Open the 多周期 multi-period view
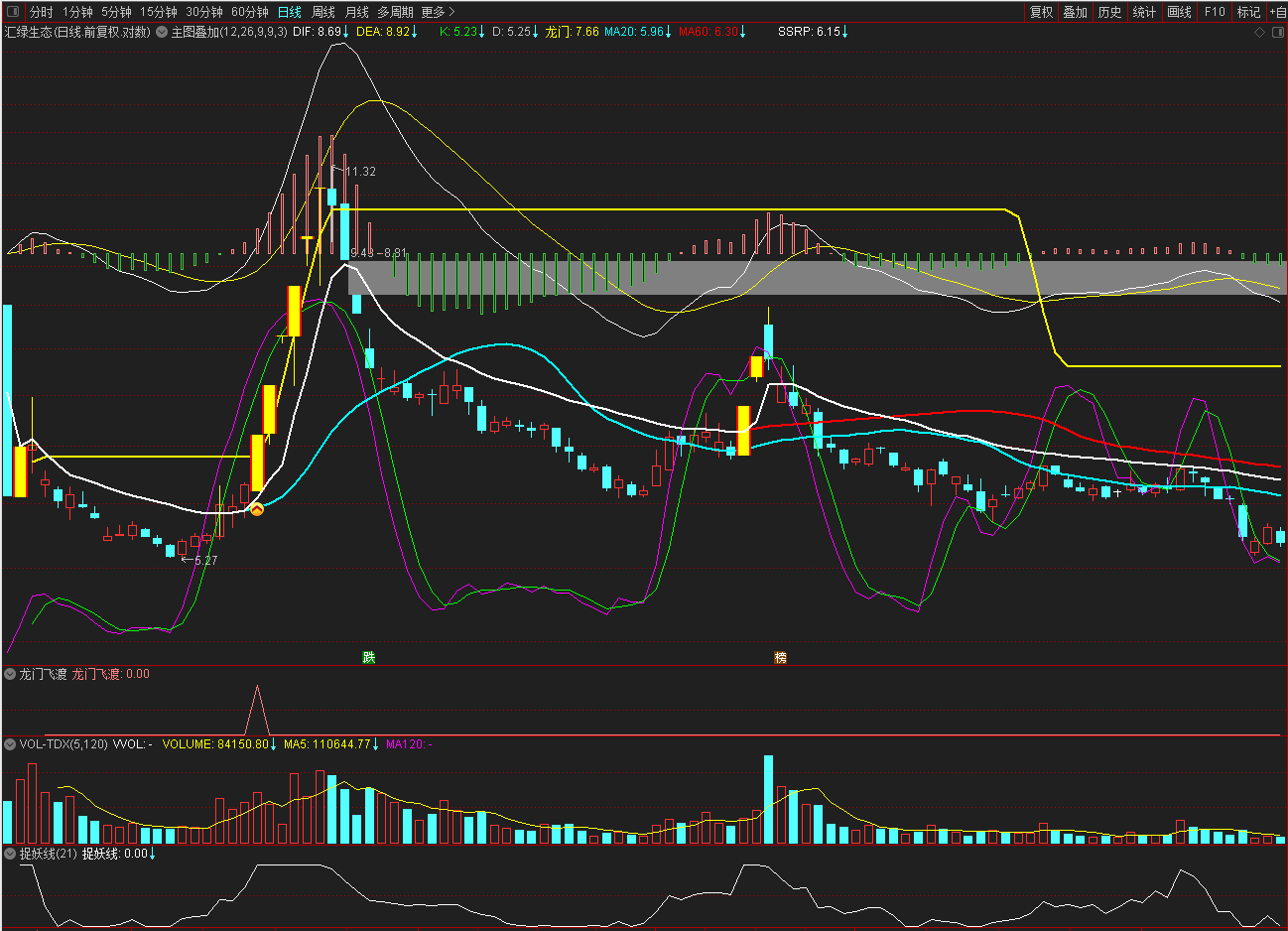 point(395,12)
